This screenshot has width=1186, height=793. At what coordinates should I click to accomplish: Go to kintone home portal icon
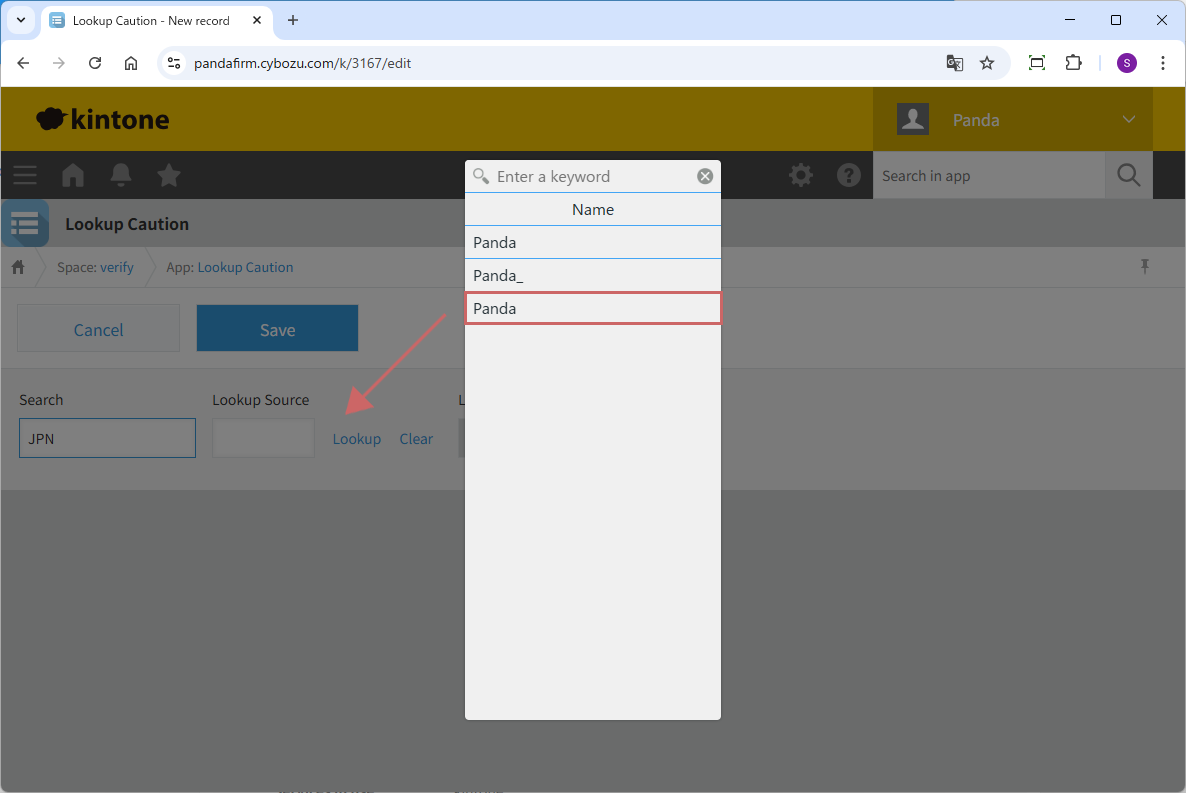pyautogui.click(x=73, y=176)
